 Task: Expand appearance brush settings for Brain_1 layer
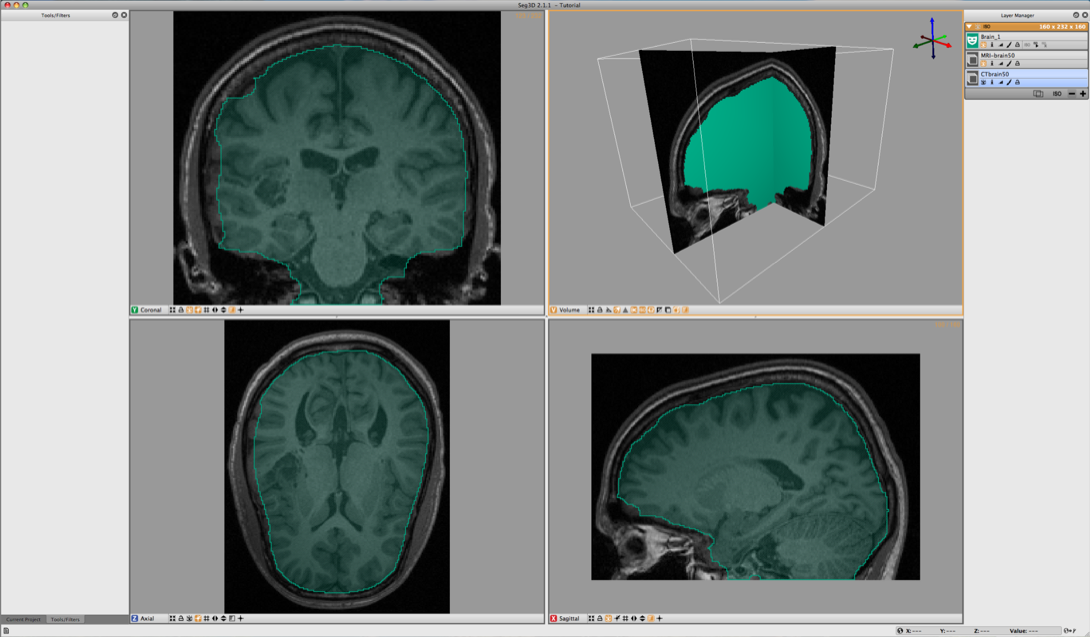(1009, 45)
